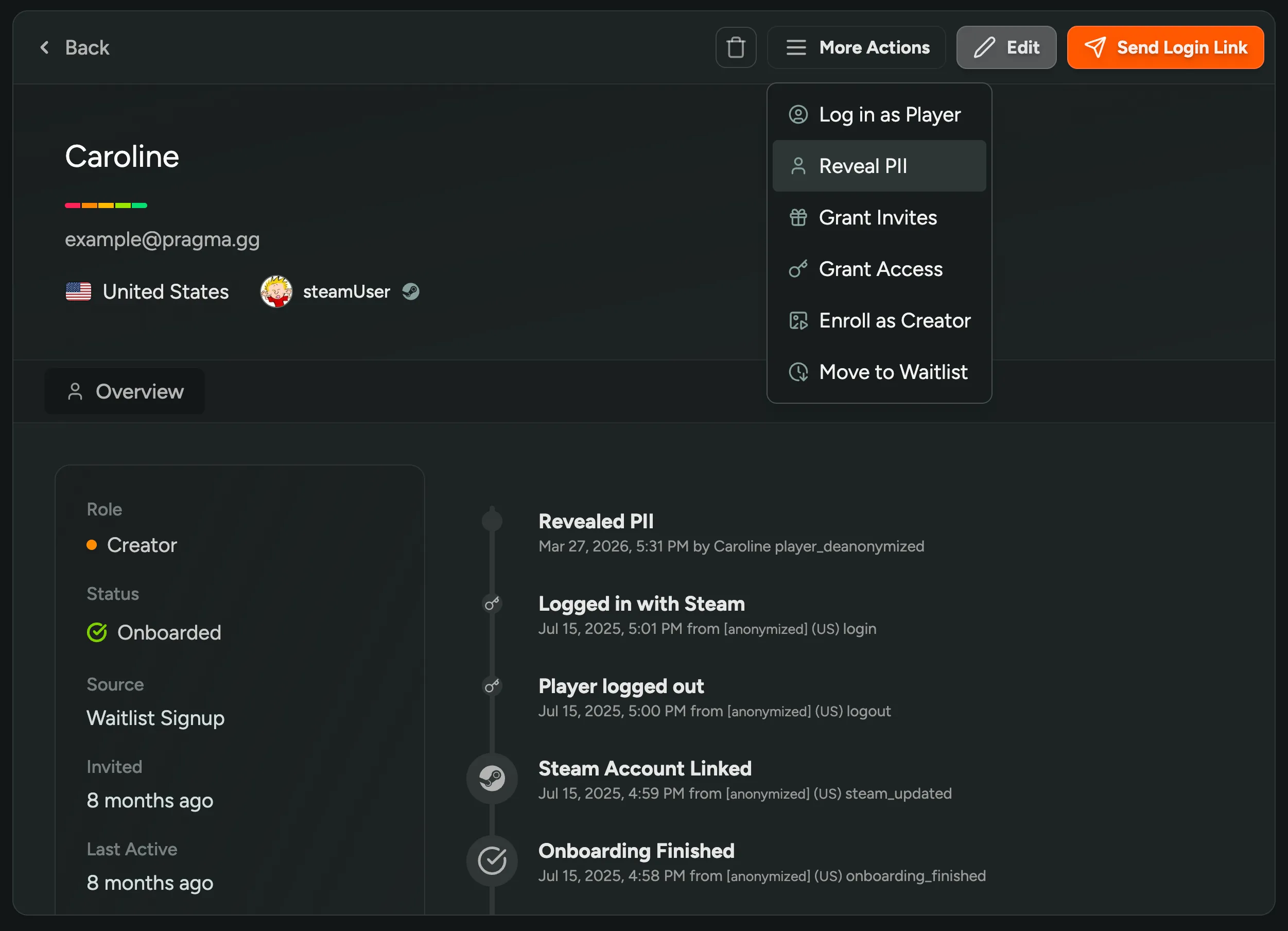Select Grant Invites from menu
1288x931 pixels.
(x=877, y=217)
